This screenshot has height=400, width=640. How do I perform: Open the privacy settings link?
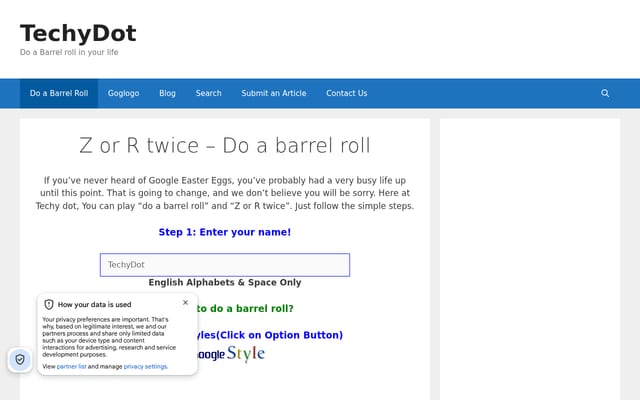[145, 367]
